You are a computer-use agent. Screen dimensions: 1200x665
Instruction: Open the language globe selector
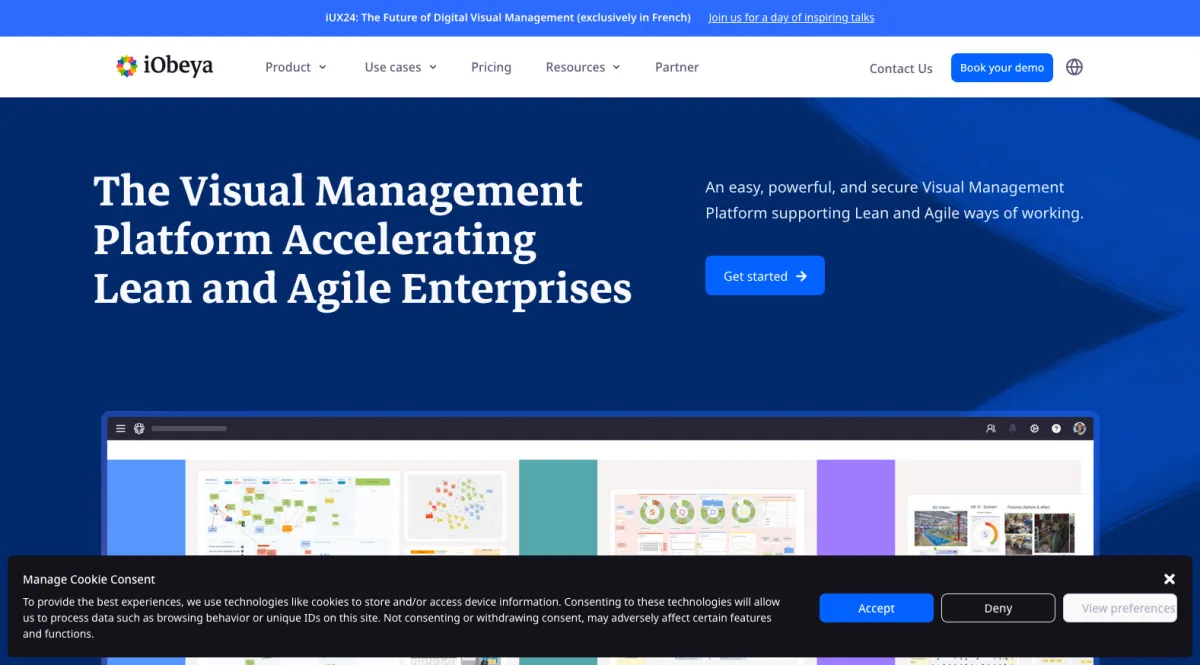point(1074,67)
